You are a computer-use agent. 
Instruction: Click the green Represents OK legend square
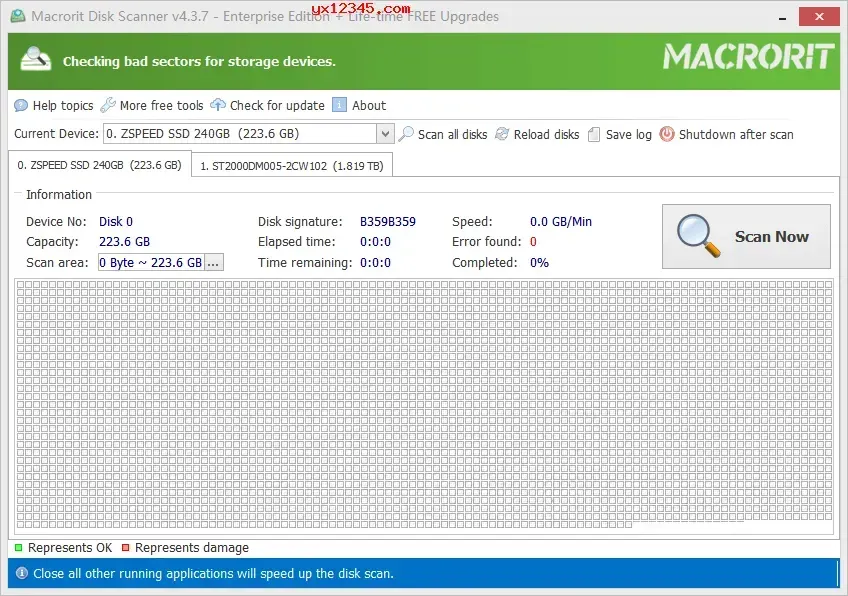(18, 548)
